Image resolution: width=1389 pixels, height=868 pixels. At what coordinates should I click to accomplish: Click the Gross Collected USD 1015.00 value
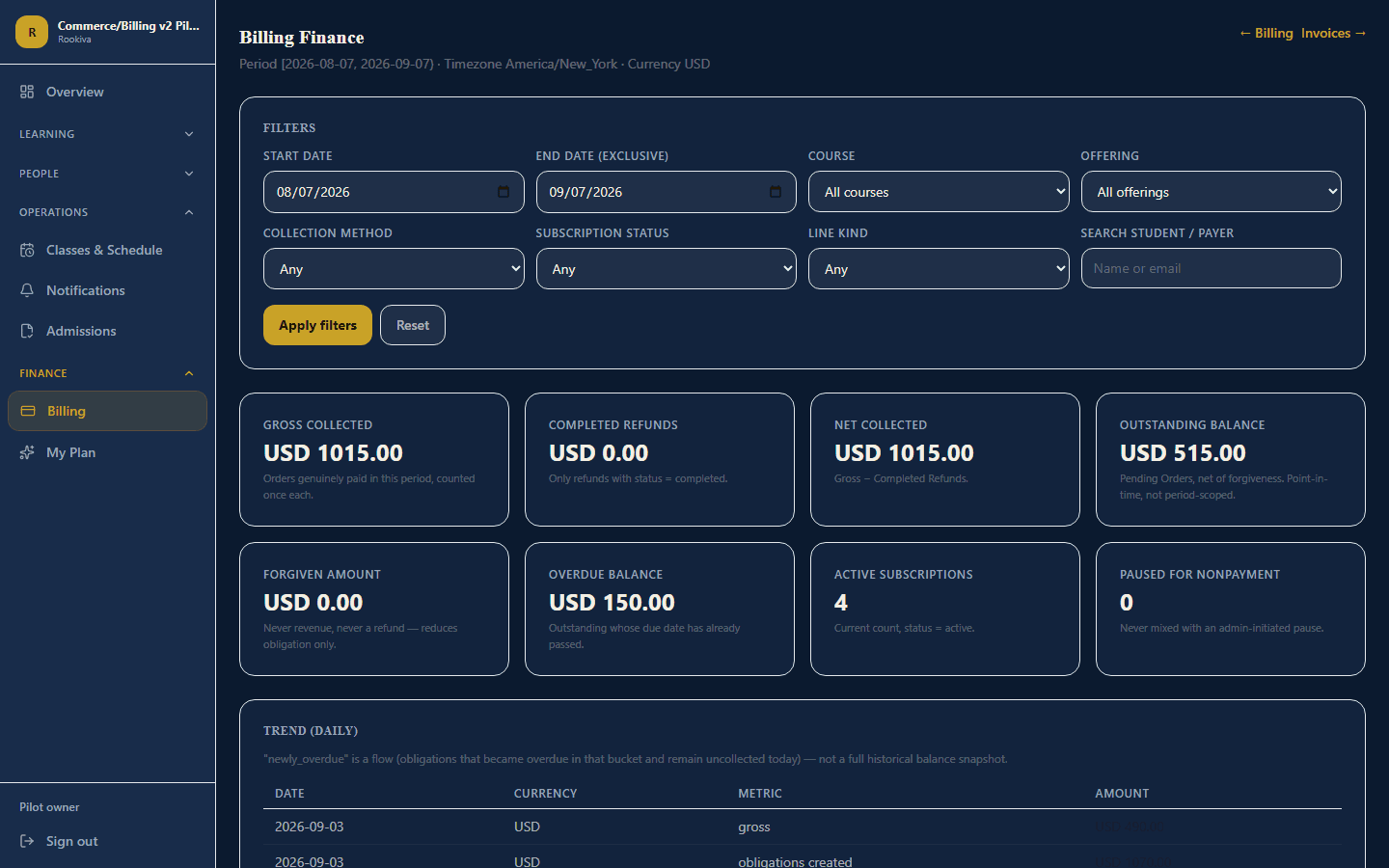pyautogui.click(x=333, y=453)
